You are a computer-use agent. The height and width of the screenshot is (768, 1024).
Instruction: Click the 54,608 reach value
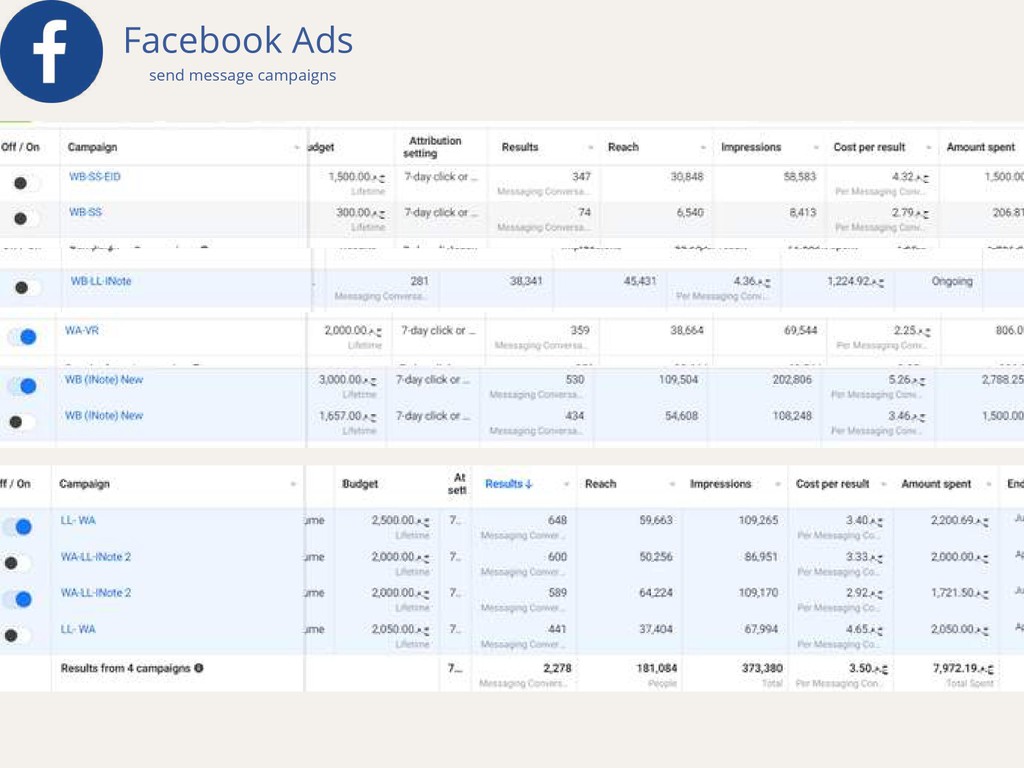681,415
